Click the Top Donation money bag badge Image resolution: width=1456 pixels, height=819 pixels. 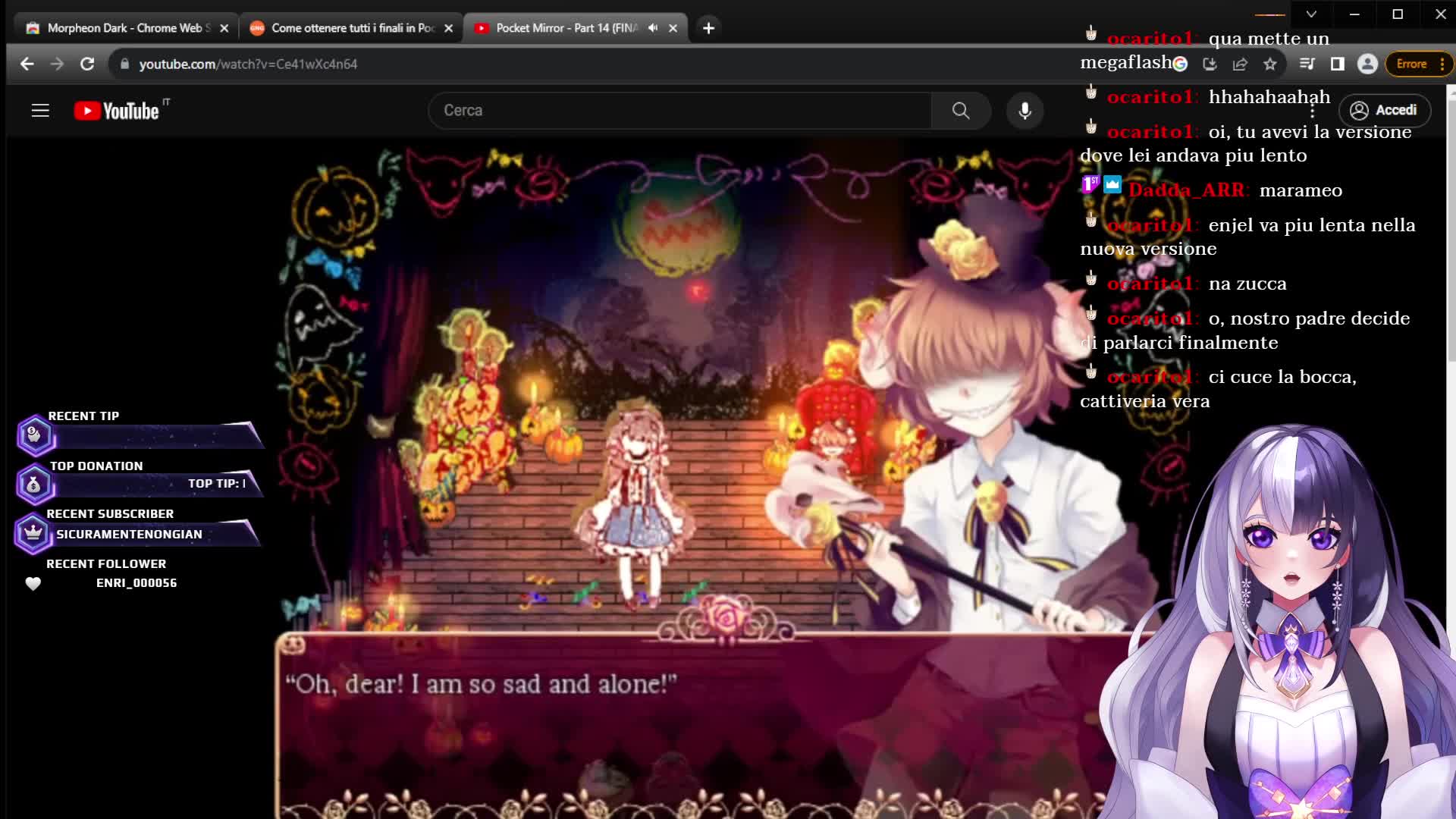34,485
